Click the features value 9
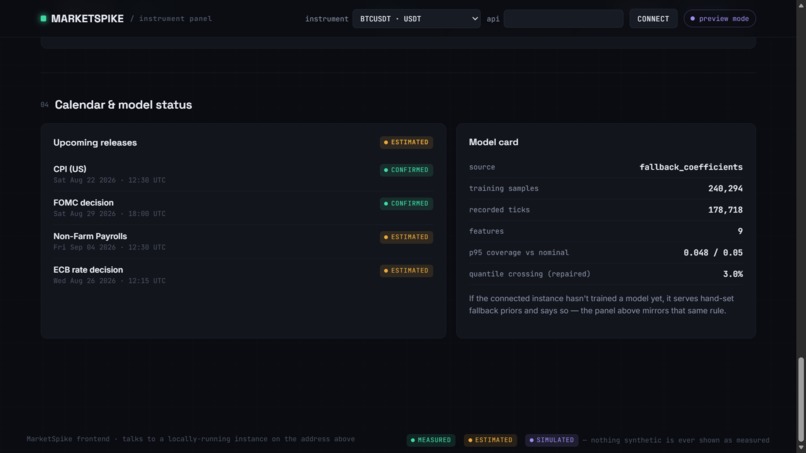806x453 pixels. click(740, 231)
